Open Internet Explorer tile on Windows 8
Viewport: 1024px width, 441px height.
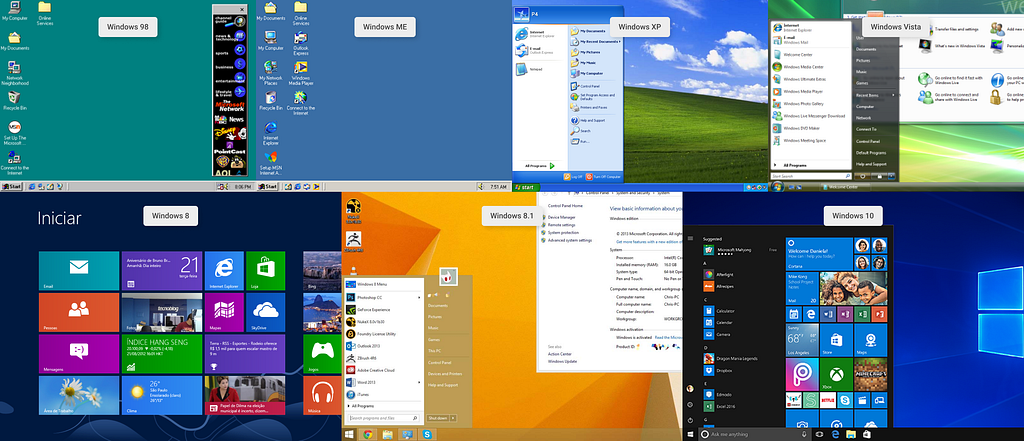tap(224, 270)
